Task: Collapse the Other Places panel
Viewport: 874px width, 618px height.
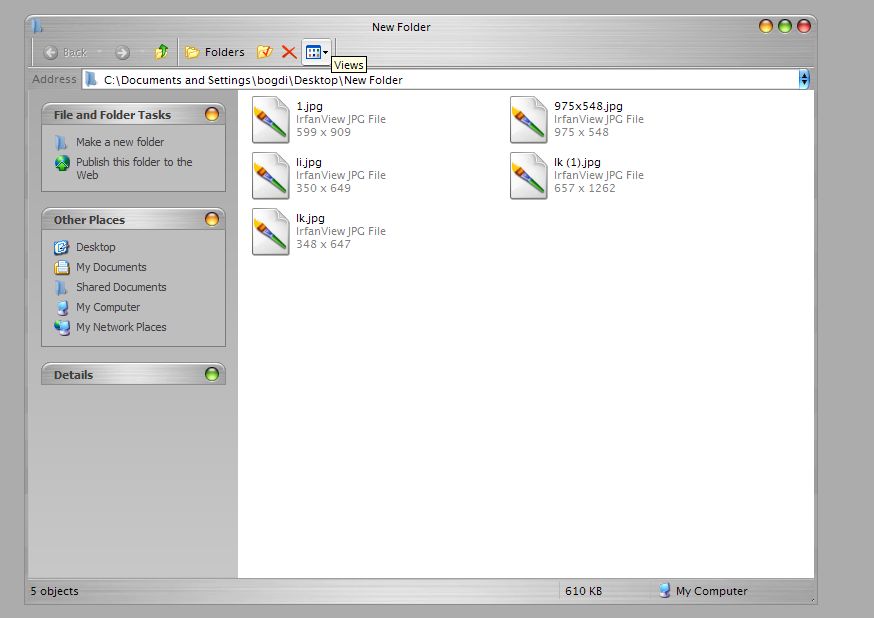Action: pyautogui.click(x=211, y=219)
